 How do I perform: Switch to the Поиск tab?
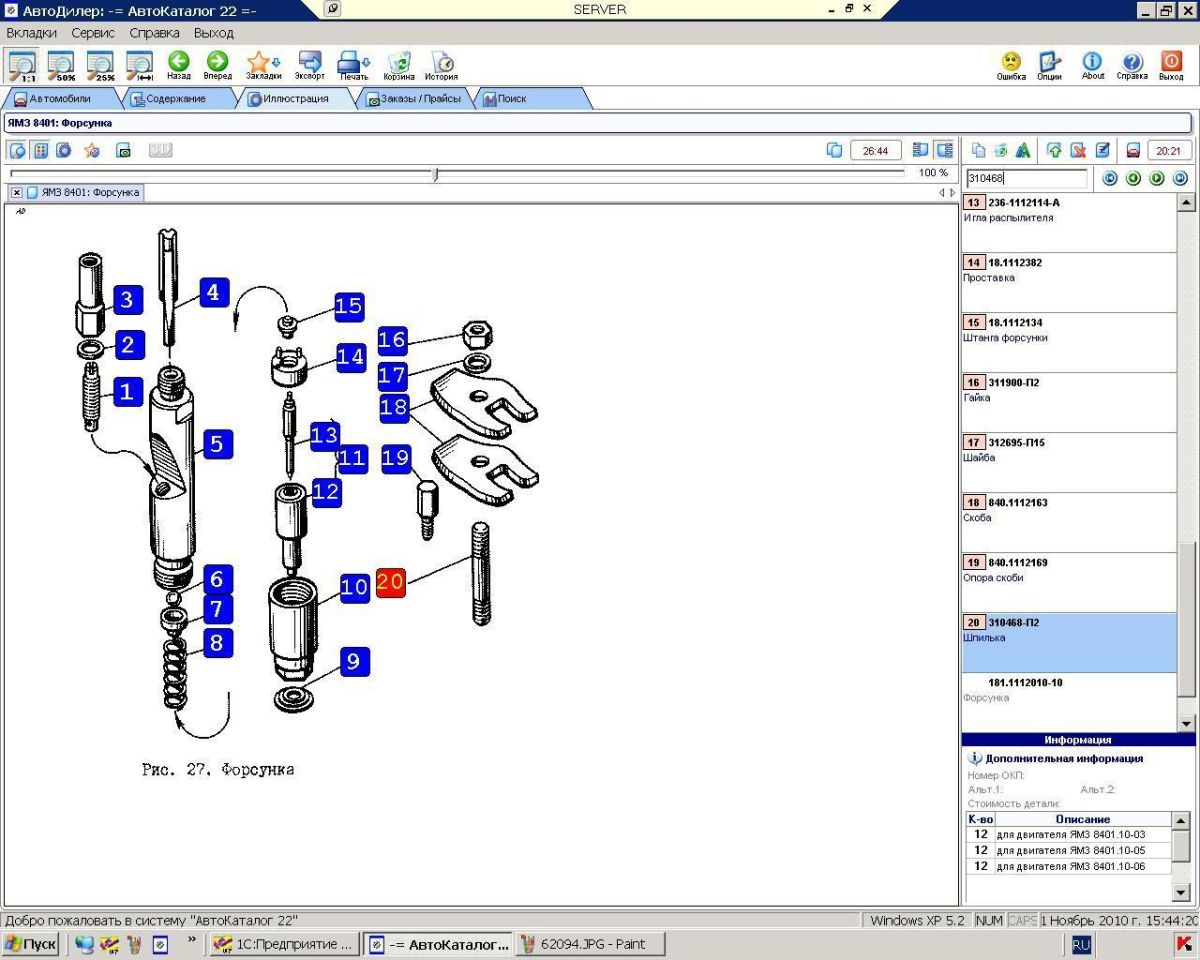click(x=530, y=99)
